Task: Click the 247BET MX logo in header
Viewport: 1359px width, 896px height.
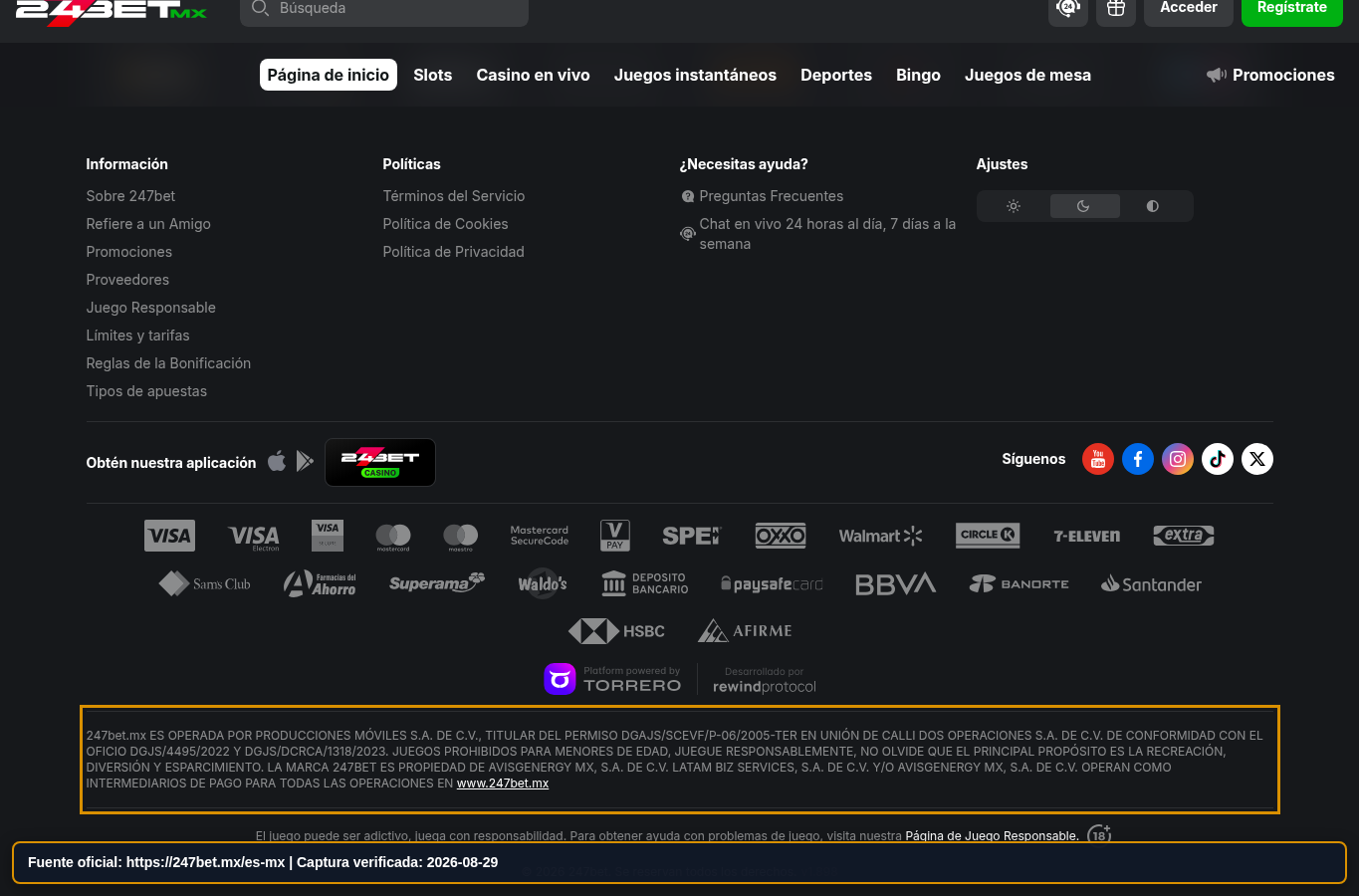Action: [111, 11]
